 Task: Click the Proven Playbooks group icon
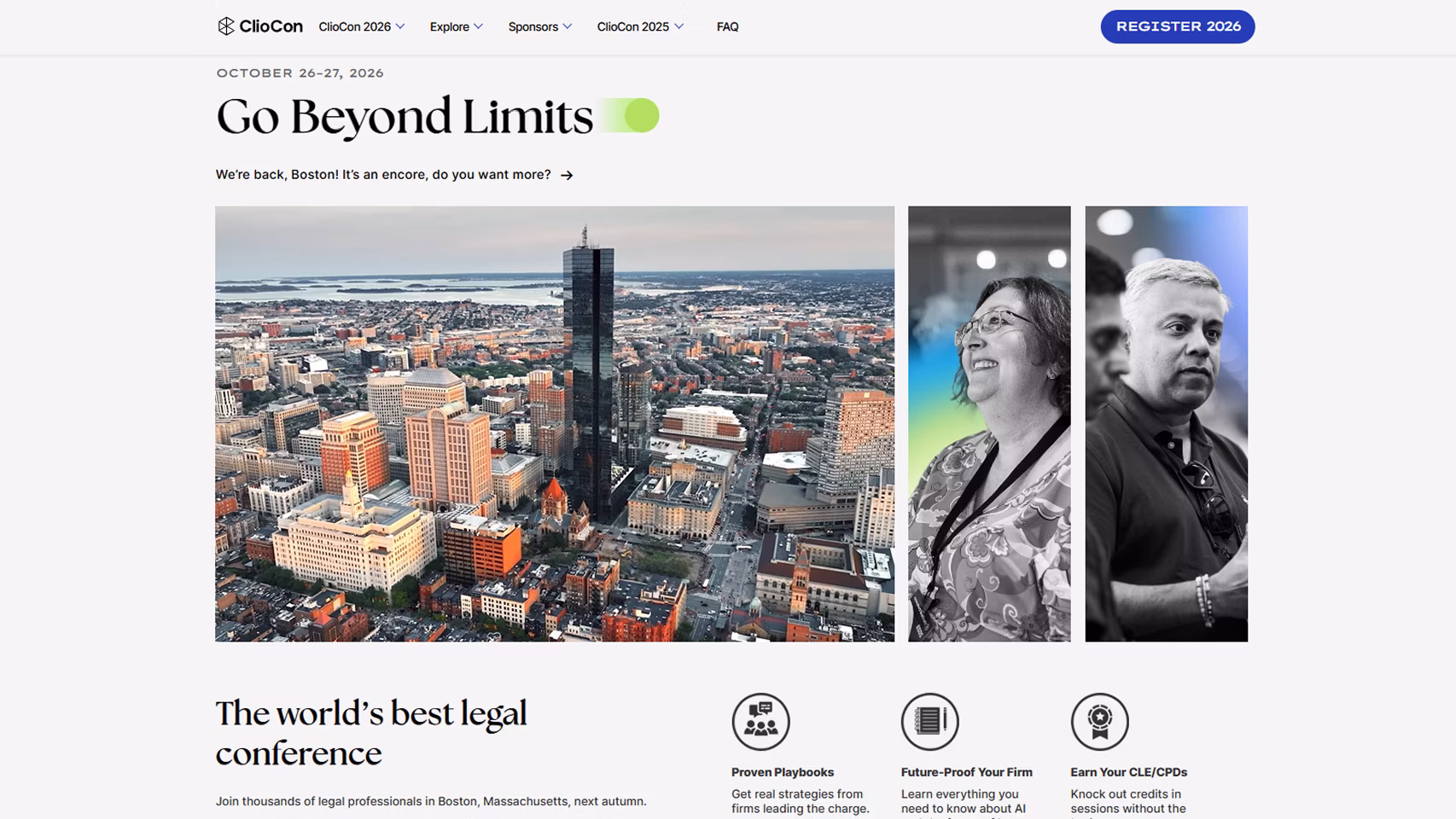coord(760,722)
